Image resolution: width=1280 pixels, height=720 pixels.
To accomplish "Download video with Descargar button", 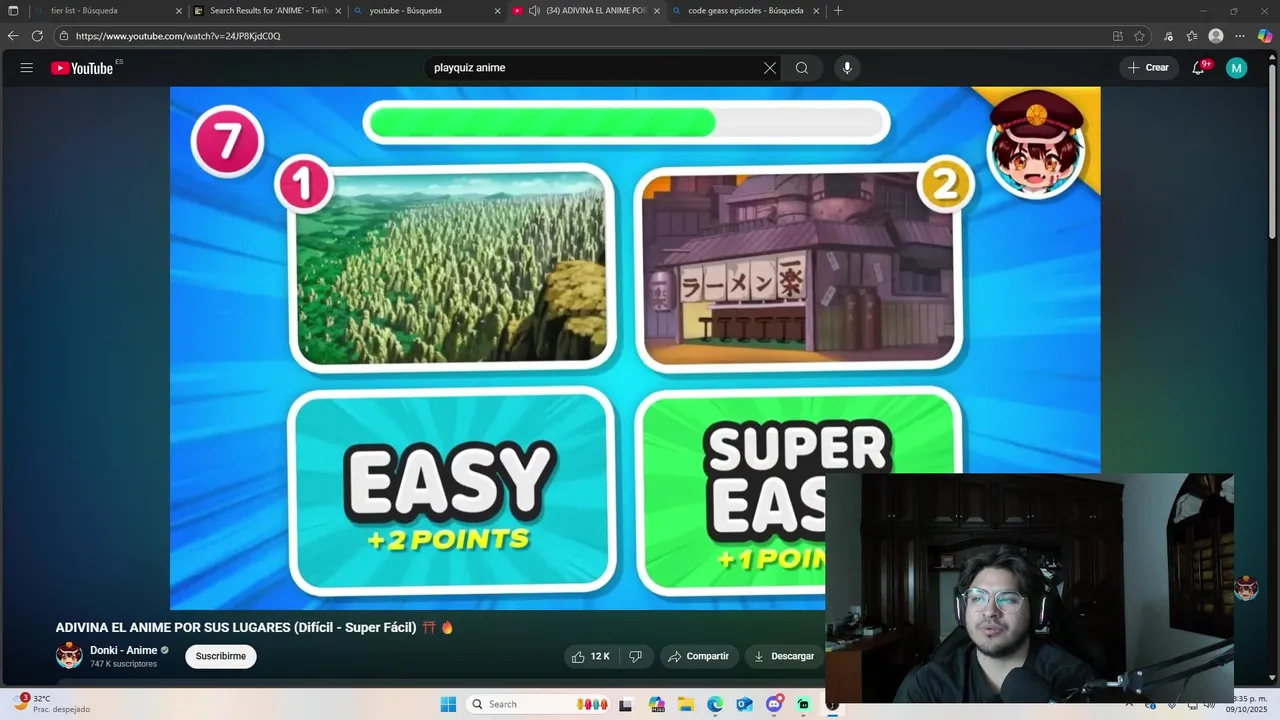I will point(784,656).
